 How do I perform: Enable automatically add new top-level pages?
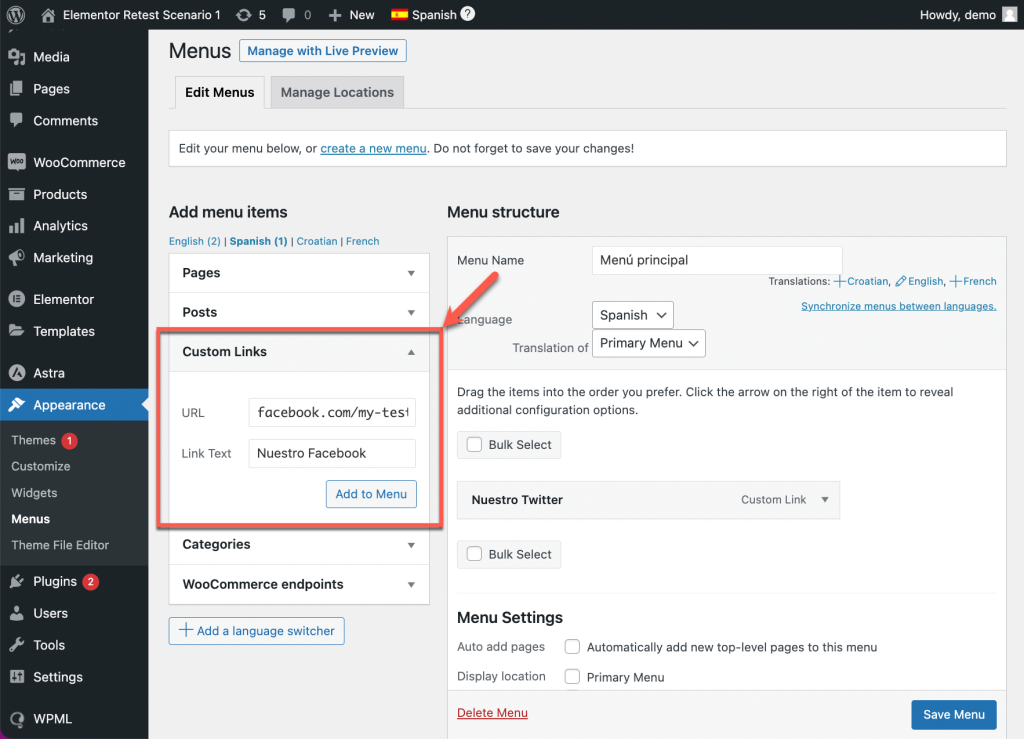pos(573,647)
